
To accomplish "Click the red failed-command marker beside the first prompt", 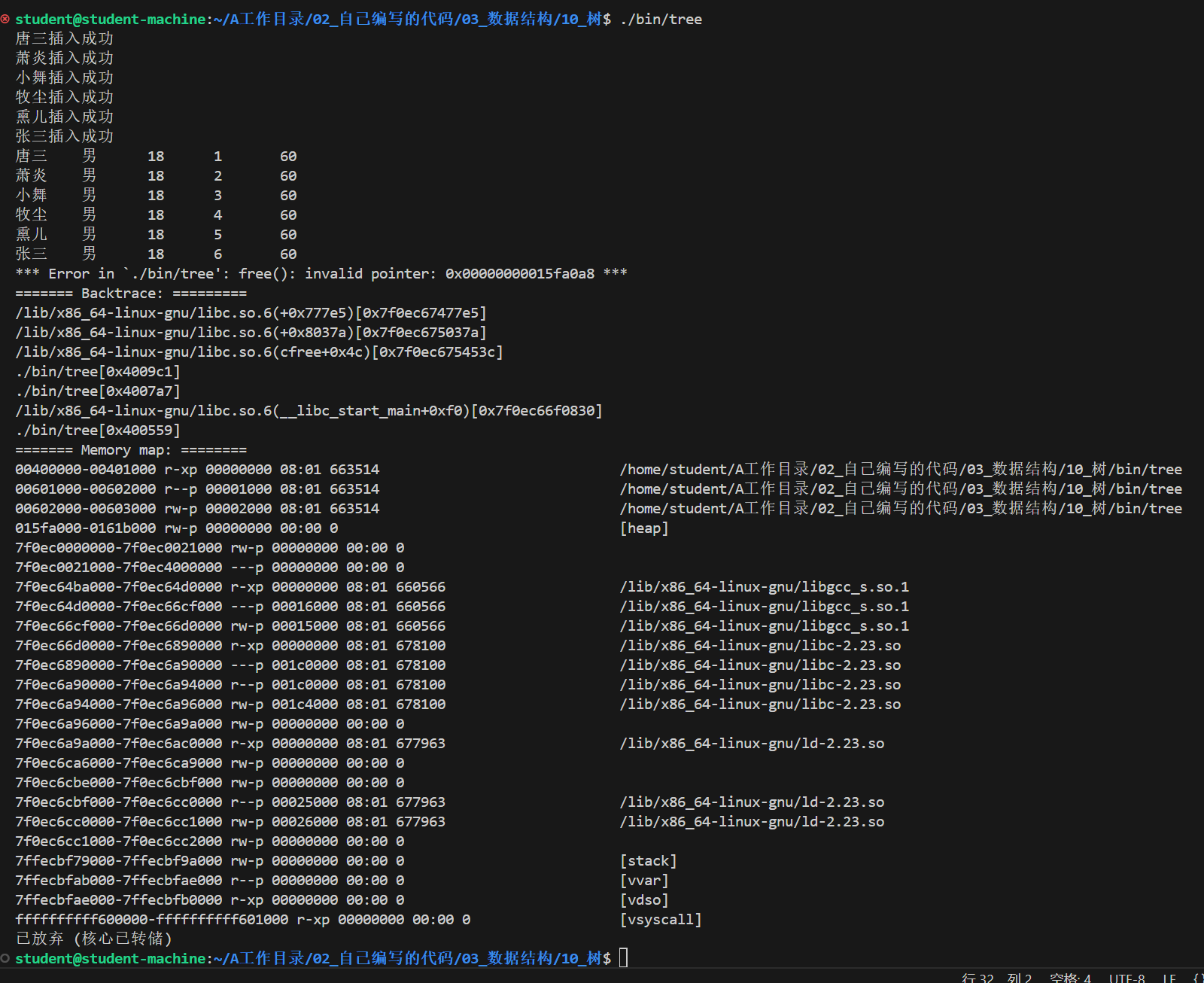I will pos(5,19).
